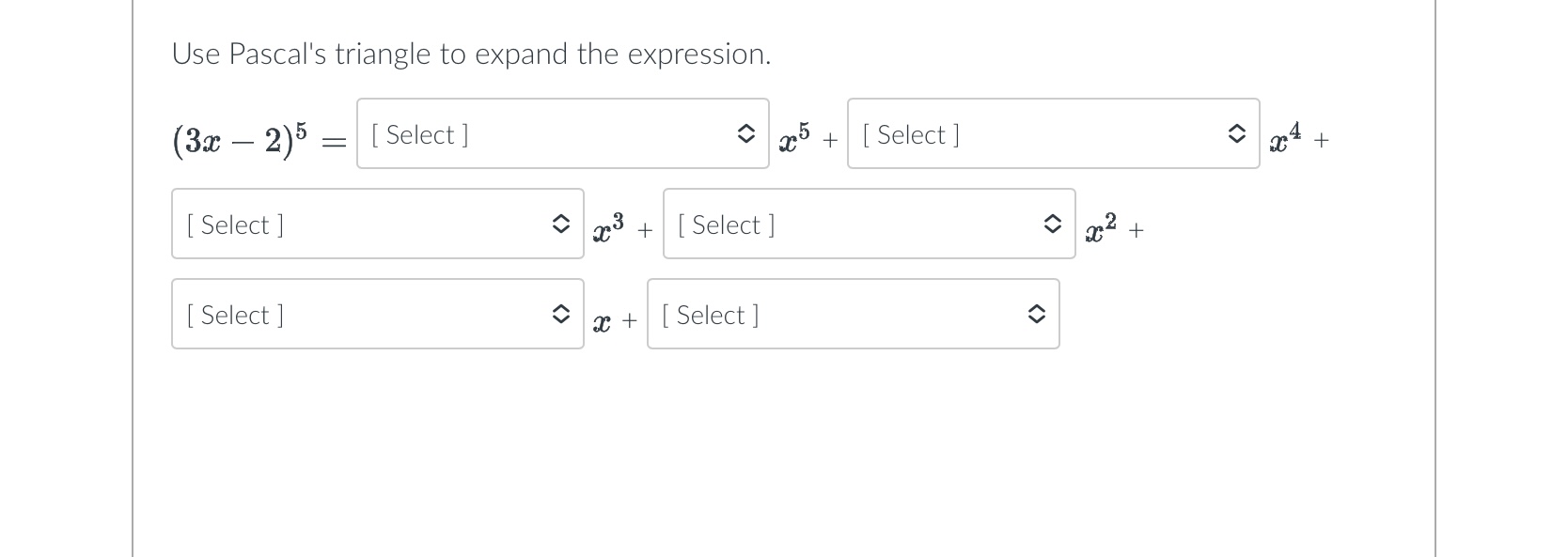The width and height of the screenshot is (1568, 557).
Task: Click the Pascal's triangle instruction text
Action: coord(471,54)
